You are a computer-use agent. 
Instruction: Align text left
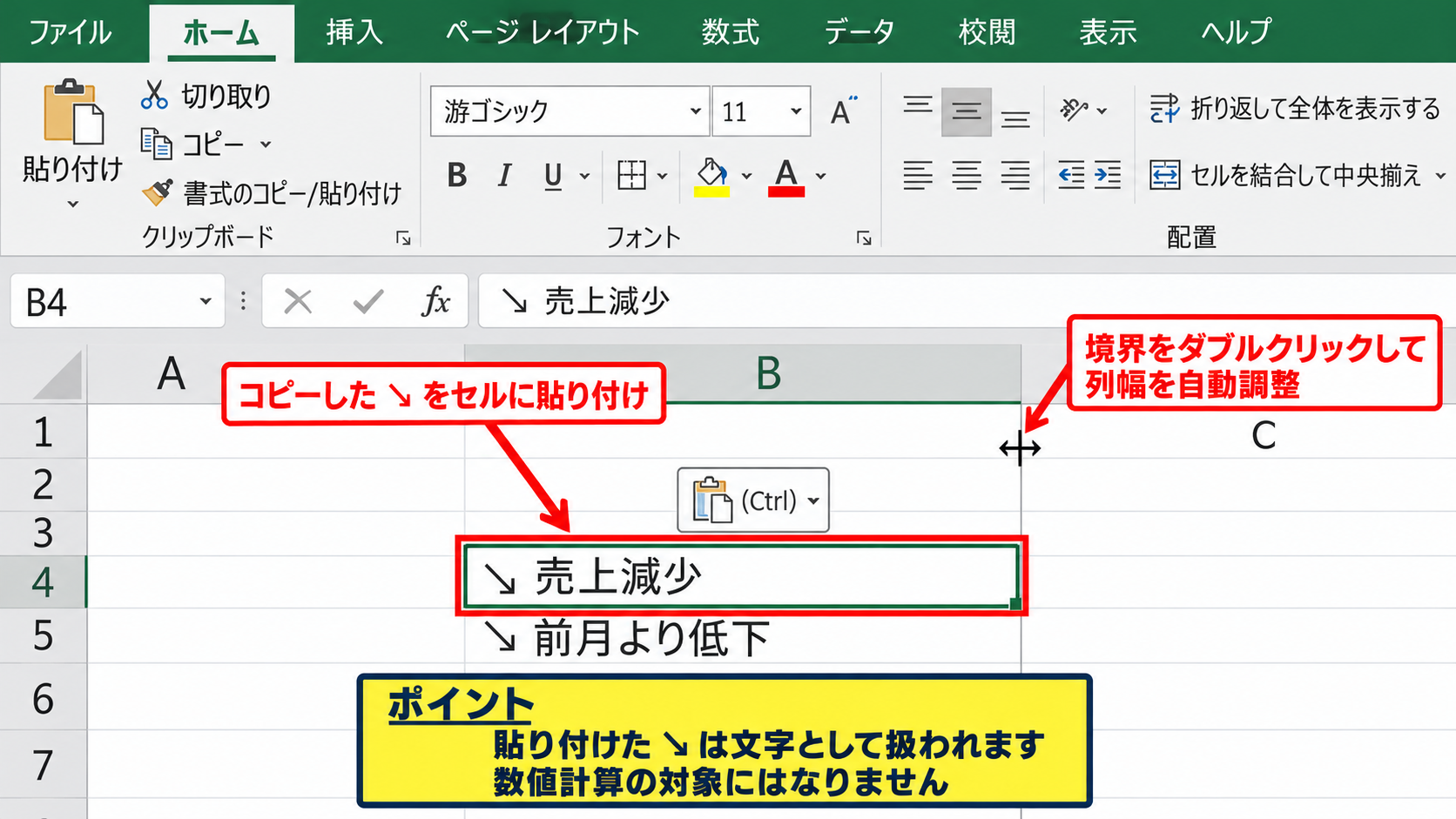(918, 176)
